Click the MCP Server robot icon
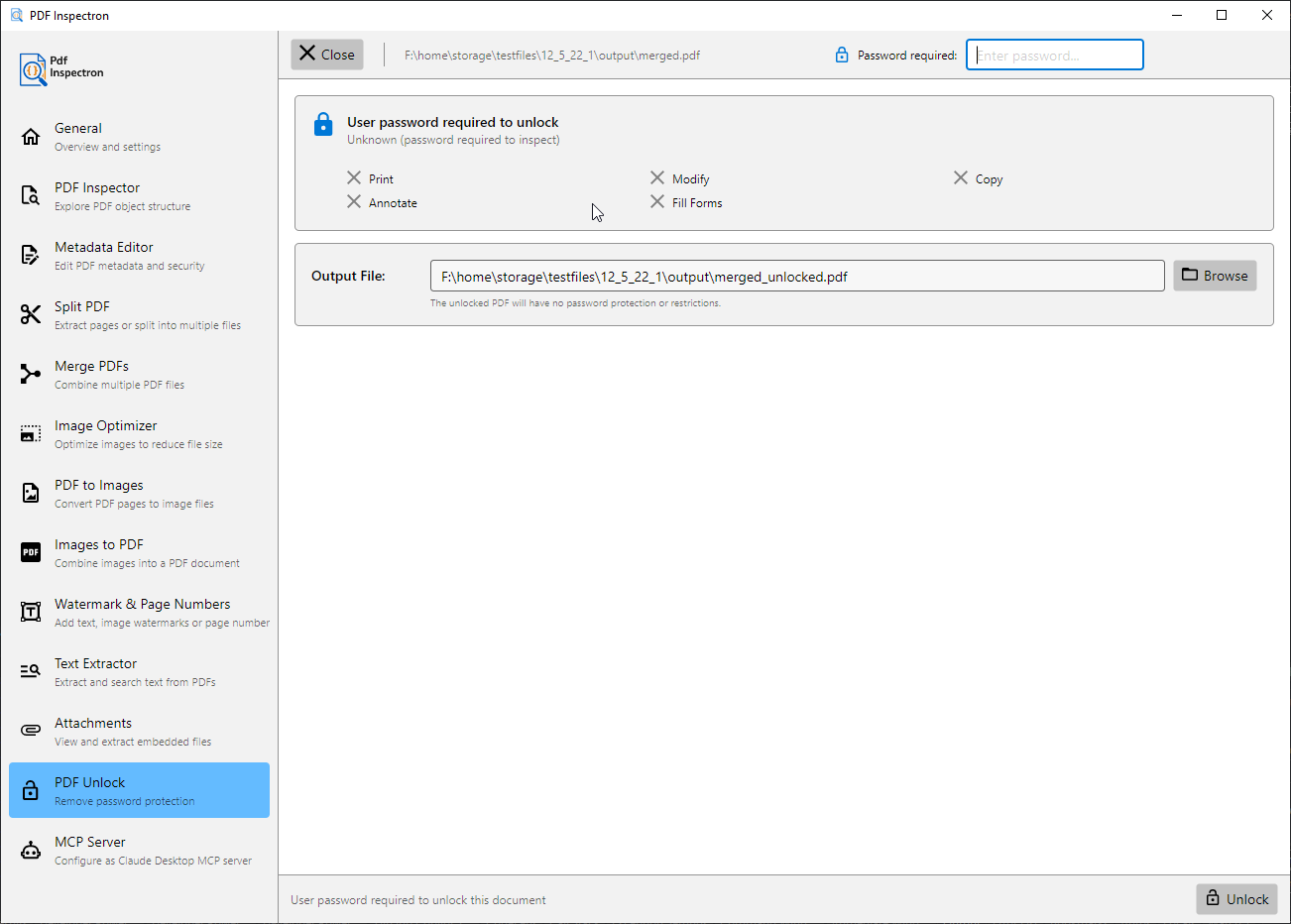This screenshot has width=1291, height=924. [31, 851]
